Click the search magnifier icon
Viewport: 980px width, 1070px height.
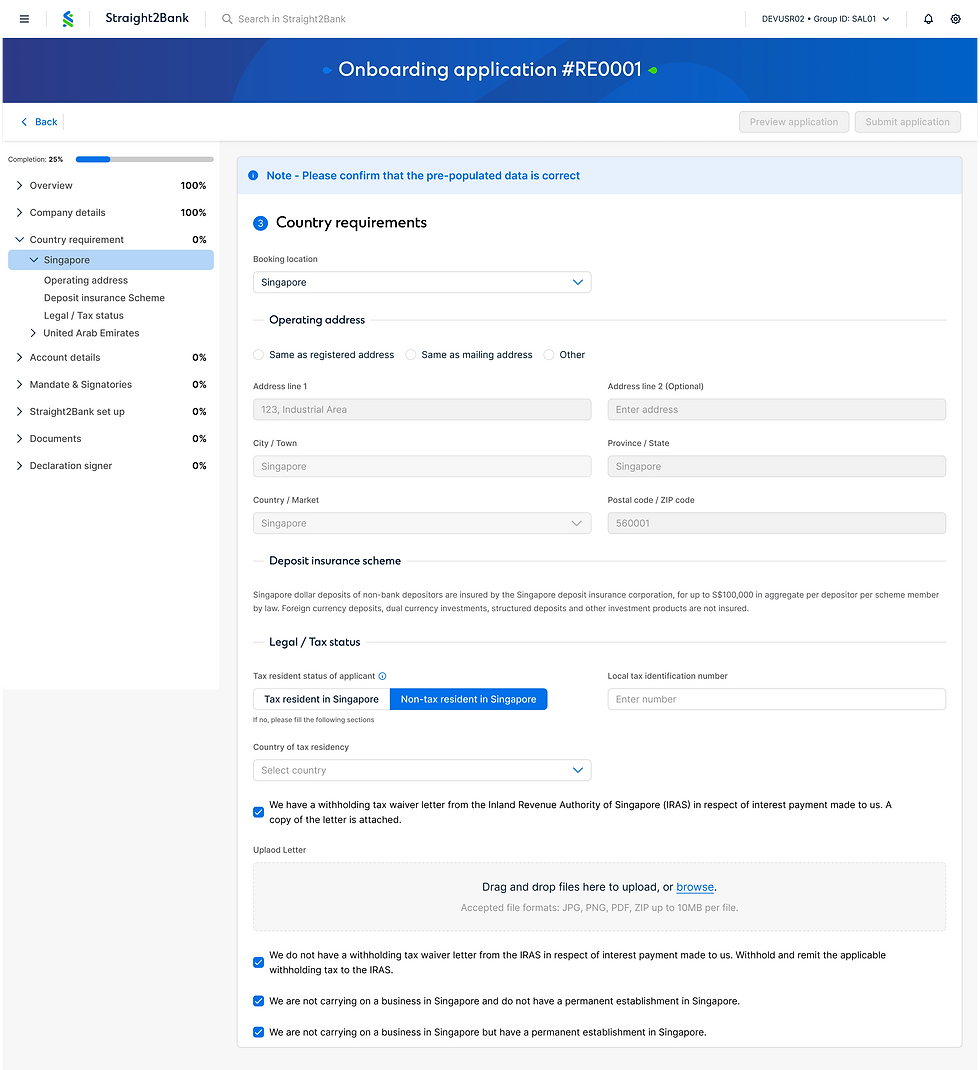(x=227, y=19)
